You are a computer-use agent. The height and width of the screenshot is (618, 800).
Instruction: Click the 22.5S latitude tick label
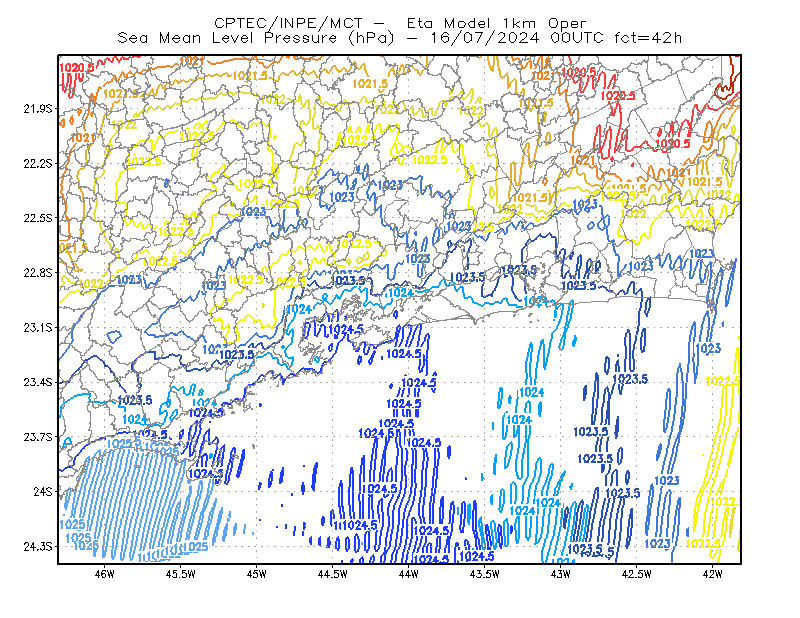(x=38, y=218)
